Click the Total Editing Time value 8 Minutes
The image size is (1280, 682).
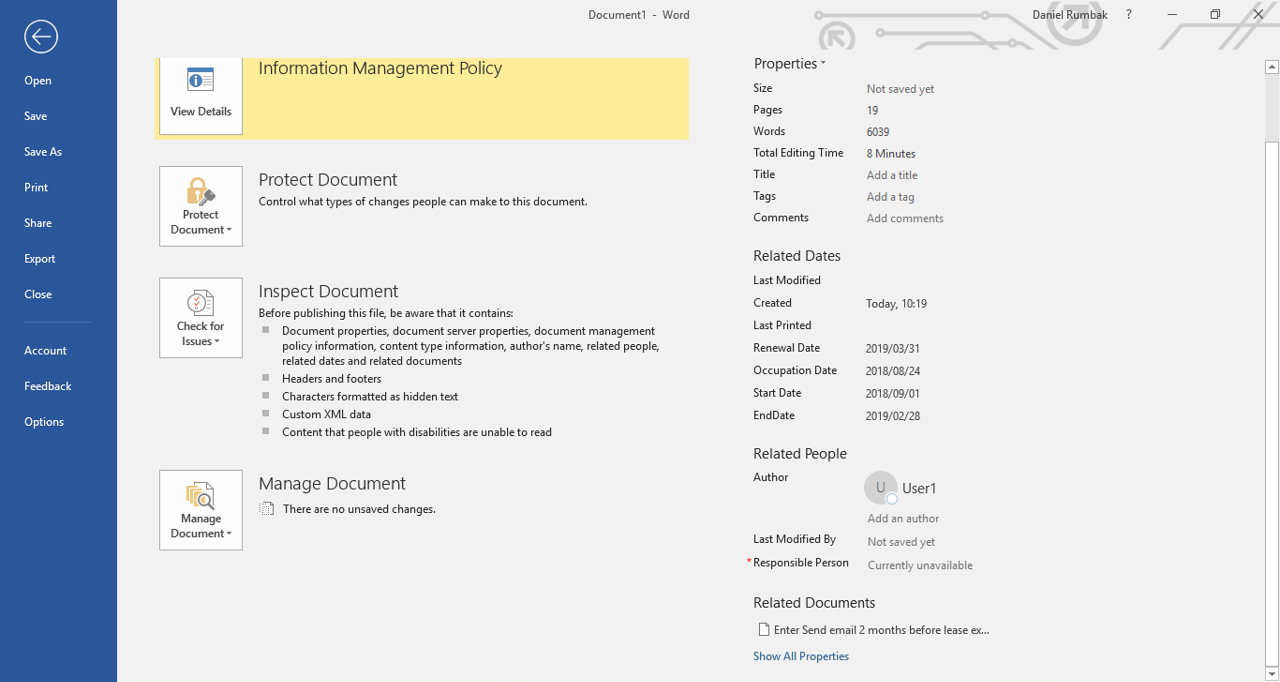tap(891, 154)
